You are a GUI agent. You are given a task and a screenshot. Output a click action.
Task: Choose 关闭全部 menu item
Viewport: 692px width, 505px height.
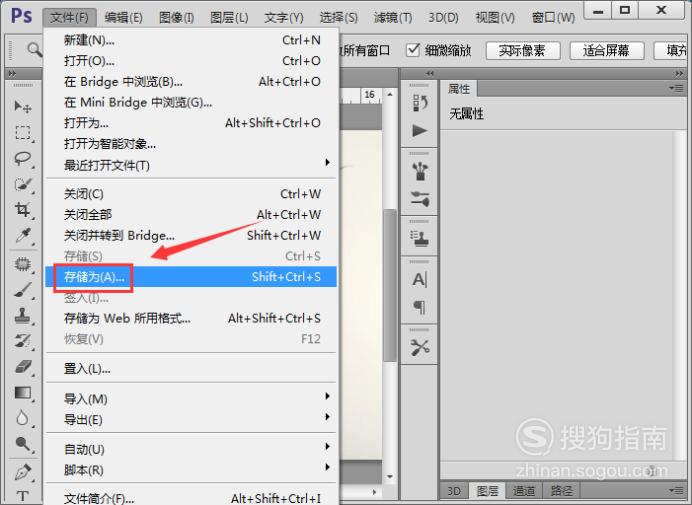click(x=191, y=215)
